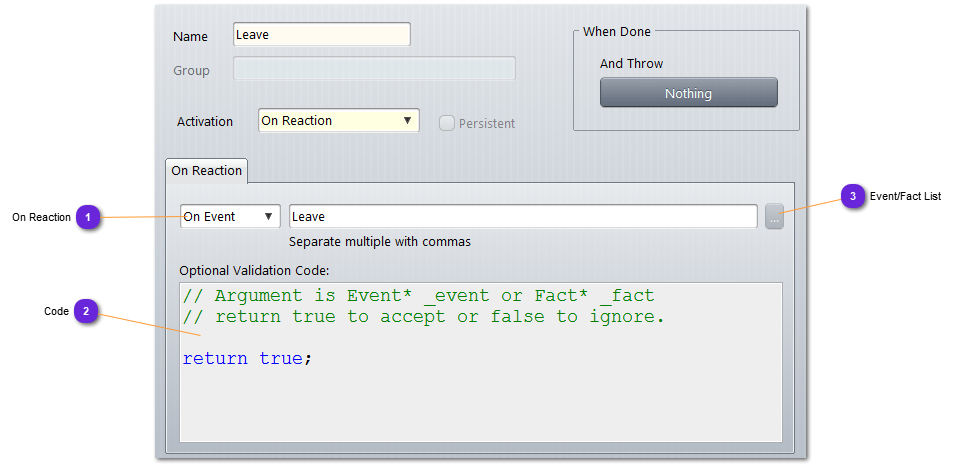Click the first comment line about Argument
This screenshot has width=957, height=467.
418,296
